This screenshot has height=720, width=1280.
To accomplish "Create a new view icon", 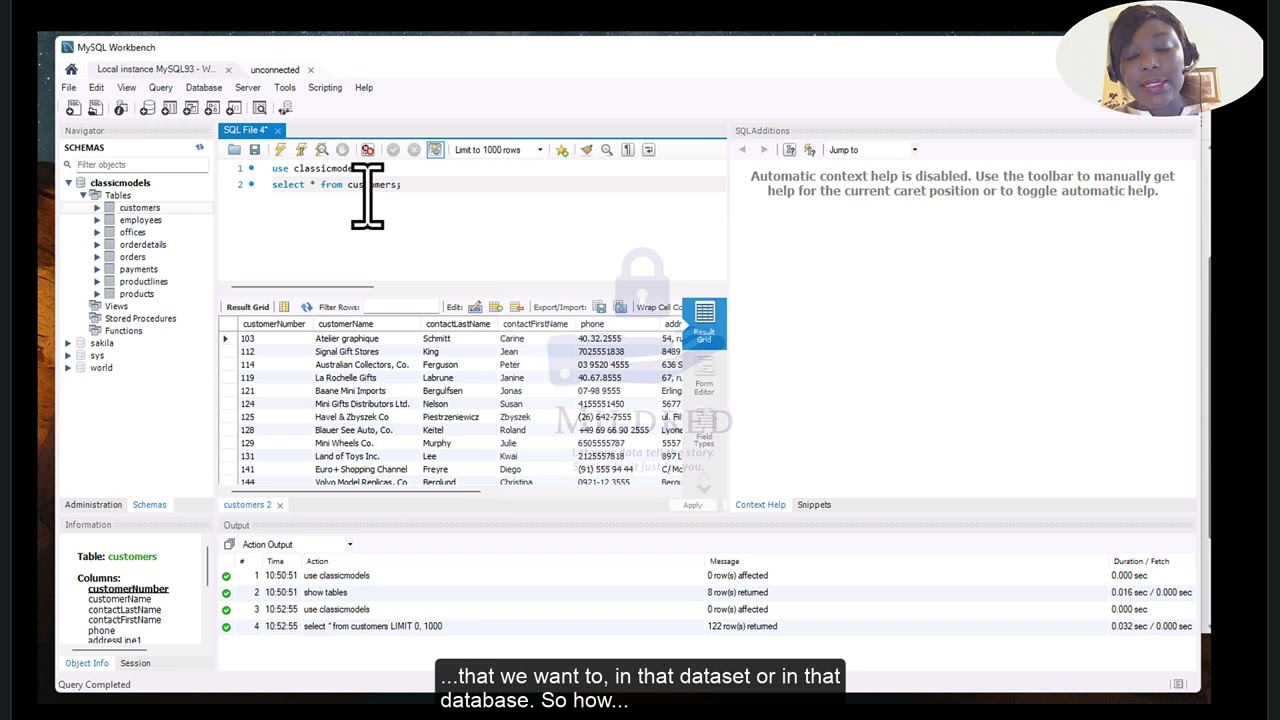I will point(191,108).
